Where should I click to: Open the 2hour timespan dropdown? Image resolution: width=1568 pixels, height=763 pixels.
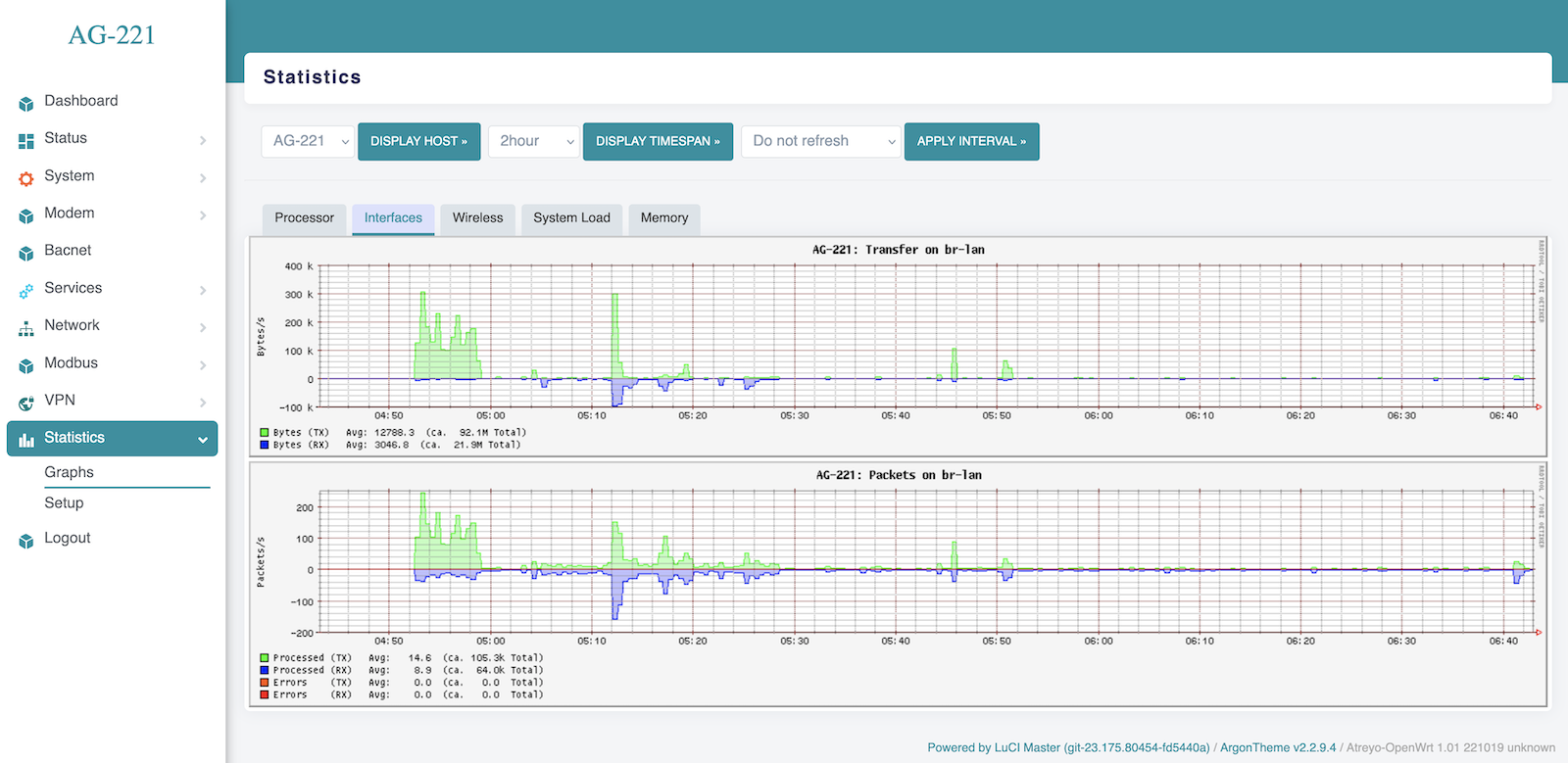coord(534,141)
